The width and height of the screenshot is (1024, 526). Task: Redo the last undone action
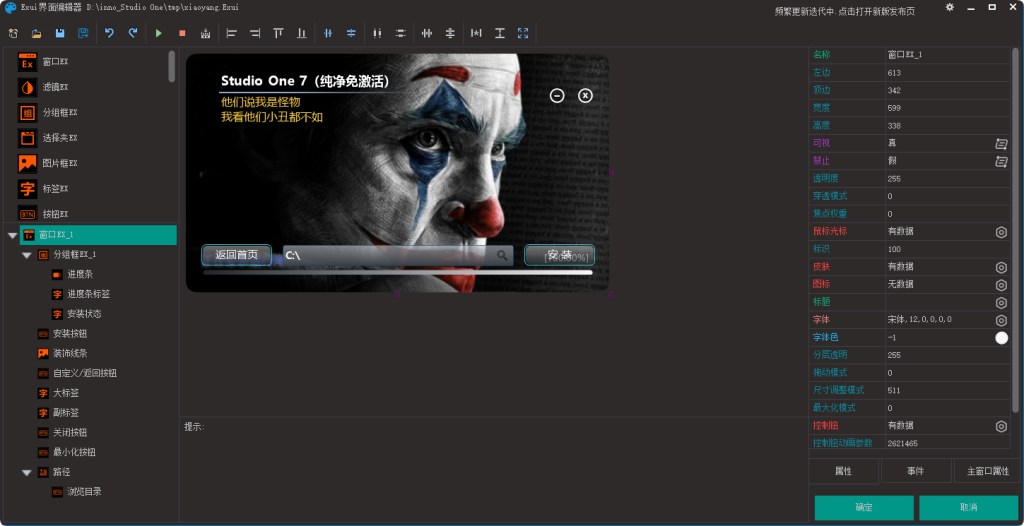[133, 33]
